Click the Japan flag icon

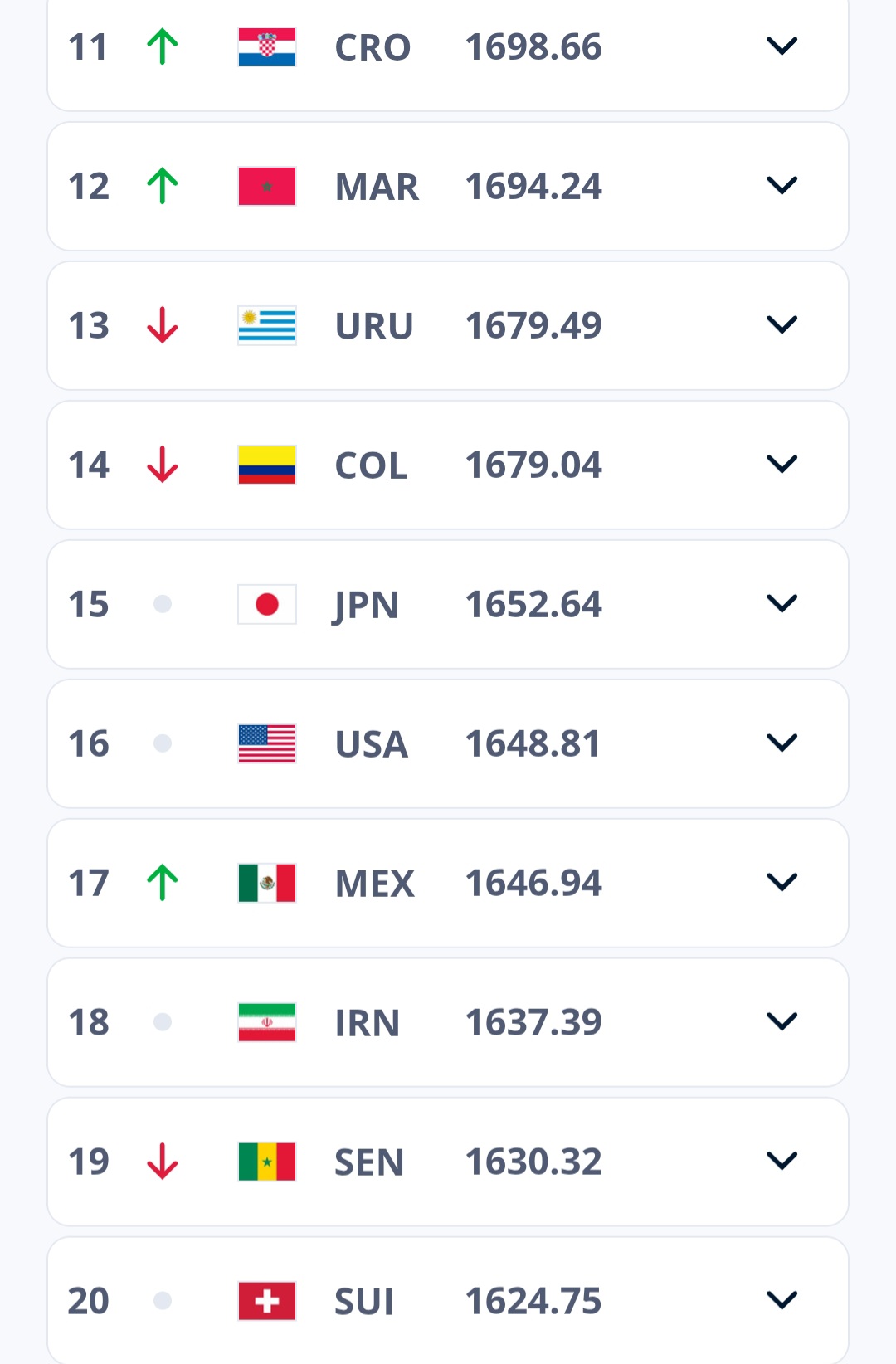[267, 604]
